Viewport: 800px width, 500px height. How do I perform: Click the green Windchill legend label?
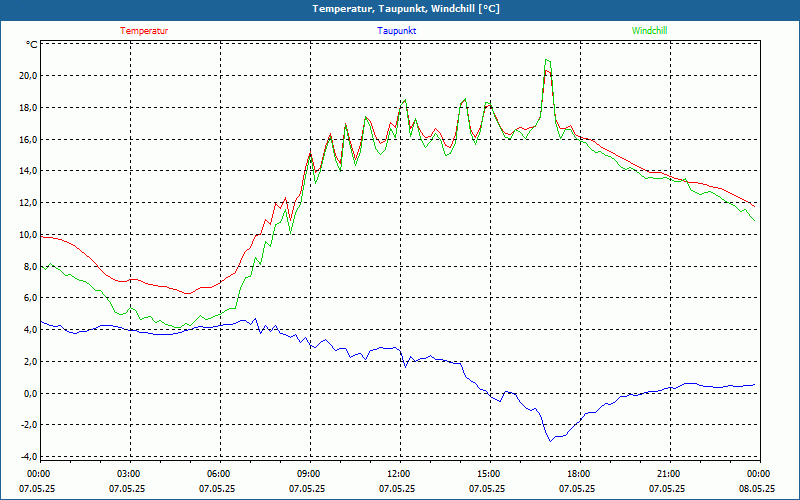649,31
